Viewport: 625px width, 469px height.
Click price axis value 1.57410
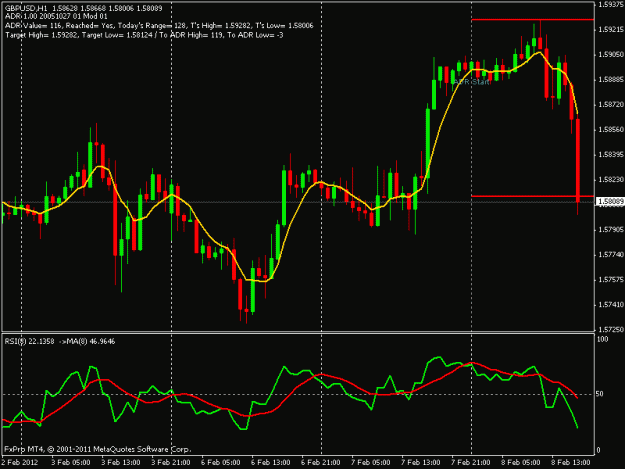tap(611, 305)
